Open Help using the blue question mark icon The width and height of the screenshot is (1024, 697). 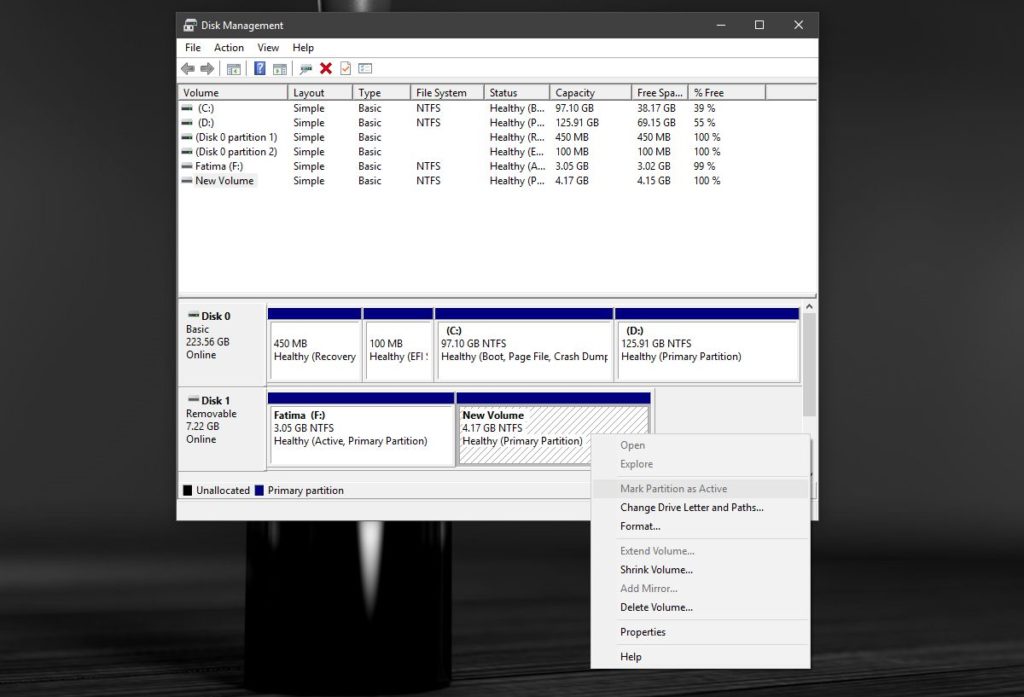[260, 68]
